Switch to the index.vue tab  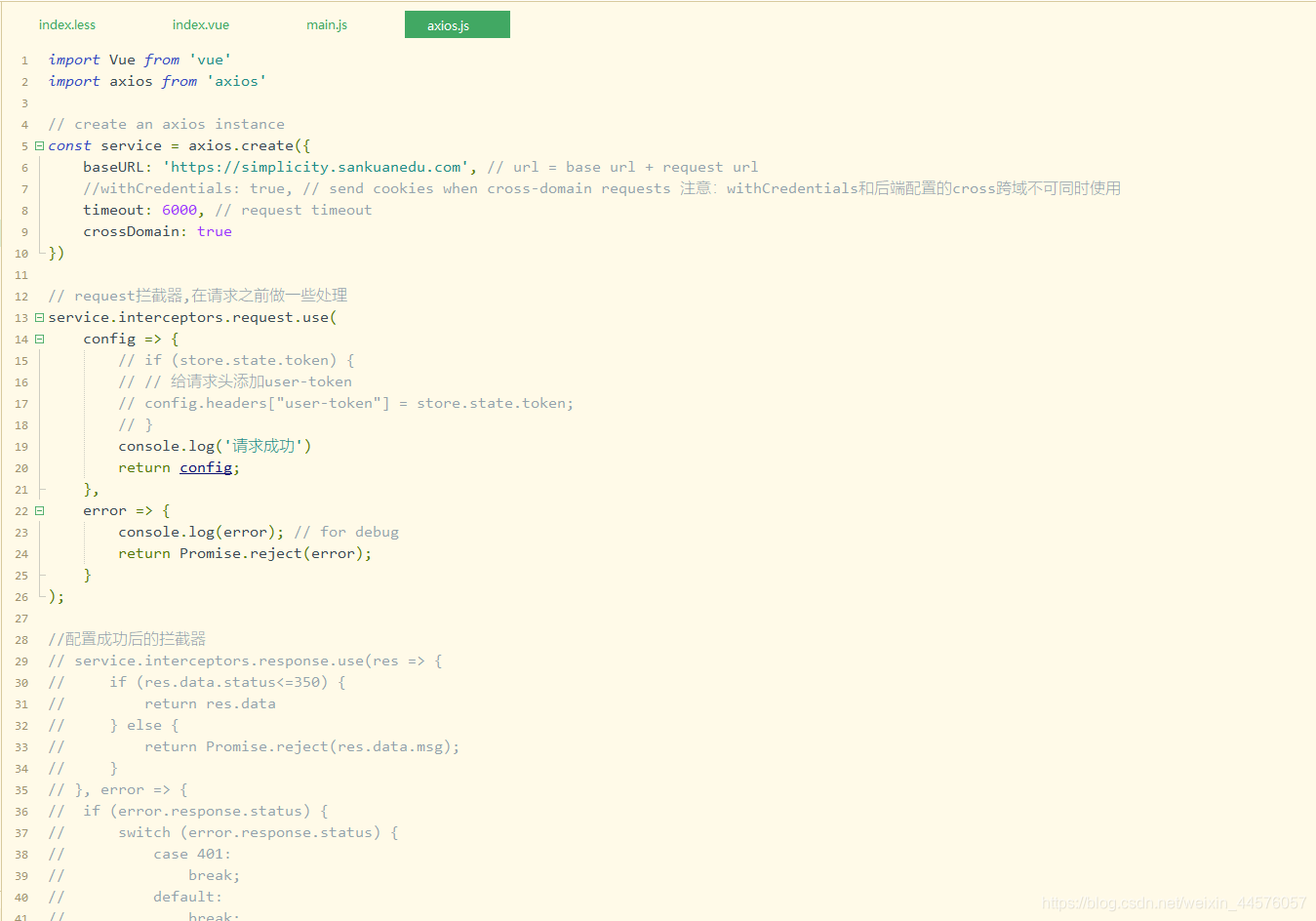[x=201, y=24]
